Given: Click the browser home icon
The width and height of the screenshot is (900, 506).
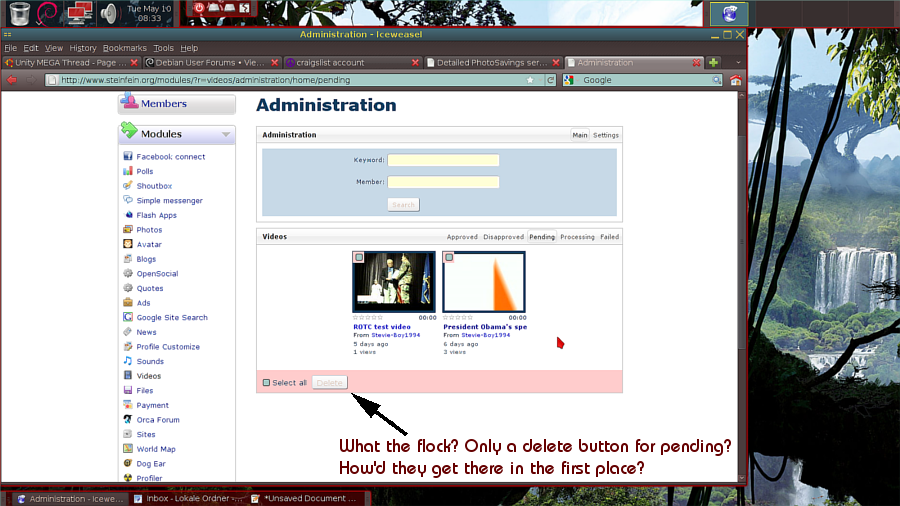Looking at the screenshot, I should click(x=735, y=80).
